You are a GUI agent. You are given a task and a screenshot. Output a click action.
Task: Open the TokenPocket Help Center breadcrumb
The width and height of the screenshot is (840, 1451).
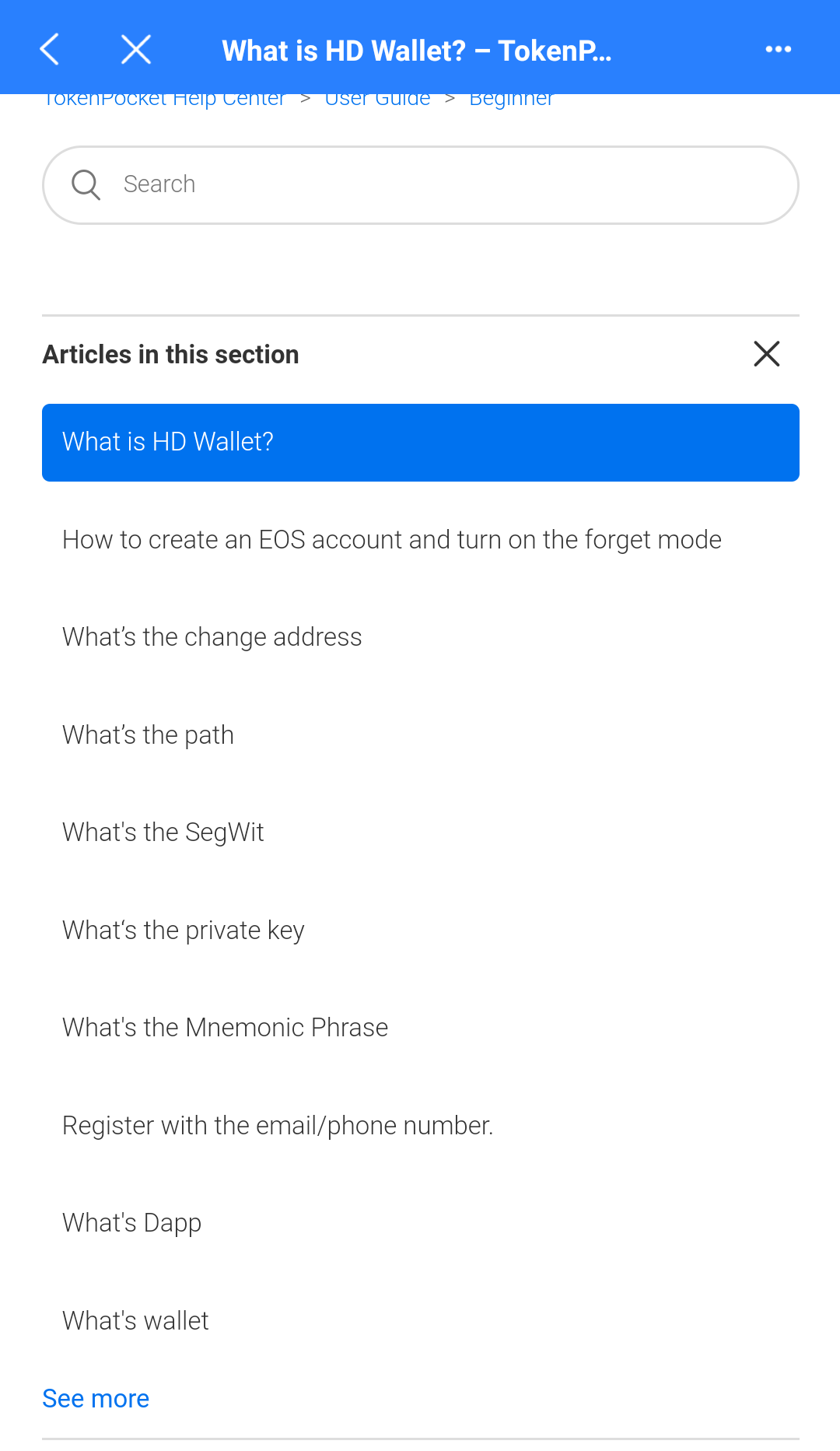[165, 101]
